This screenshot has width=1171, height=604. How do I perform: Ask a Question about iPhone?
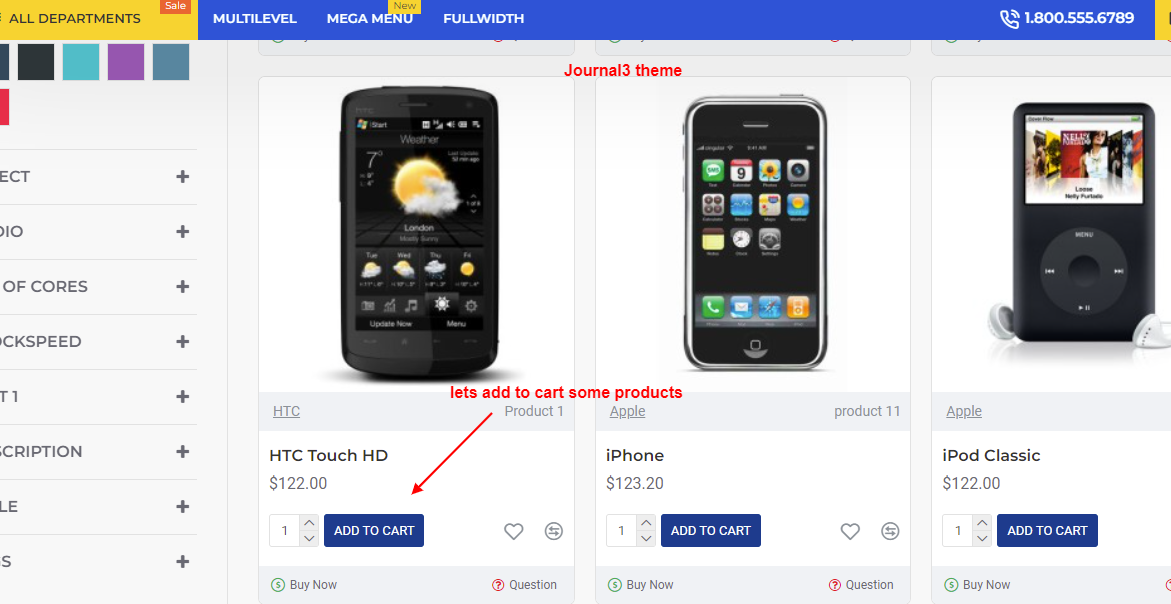(861, 585)
